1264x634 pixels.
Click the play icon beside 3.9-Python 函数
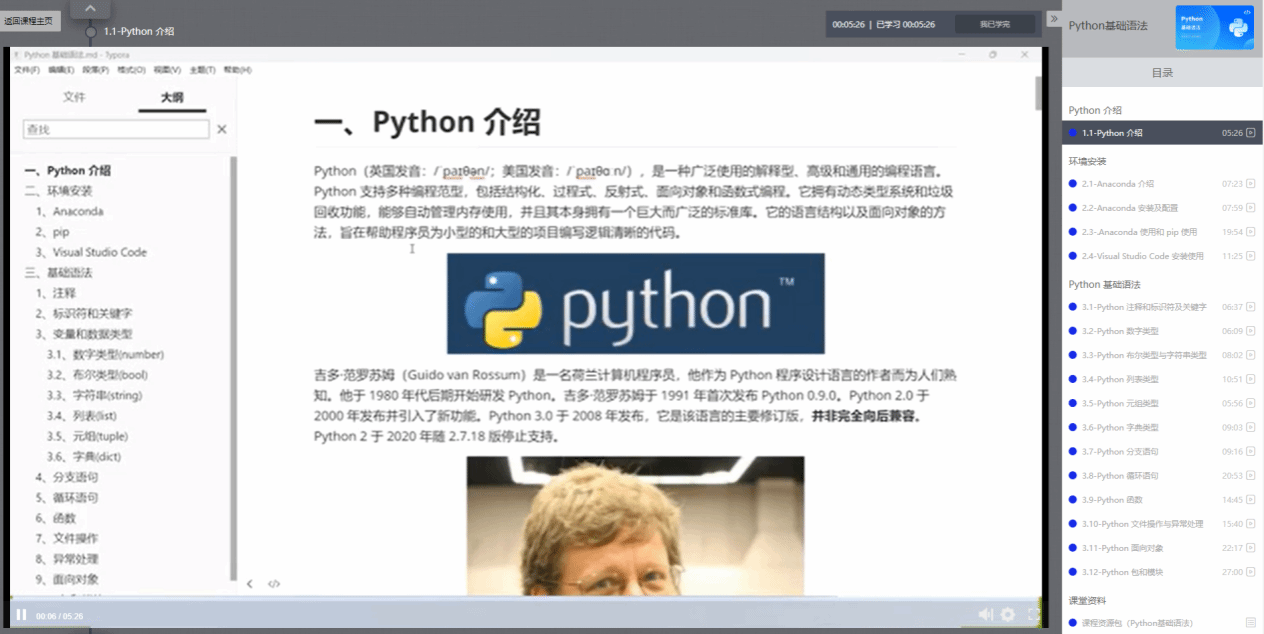point(1250,500)
